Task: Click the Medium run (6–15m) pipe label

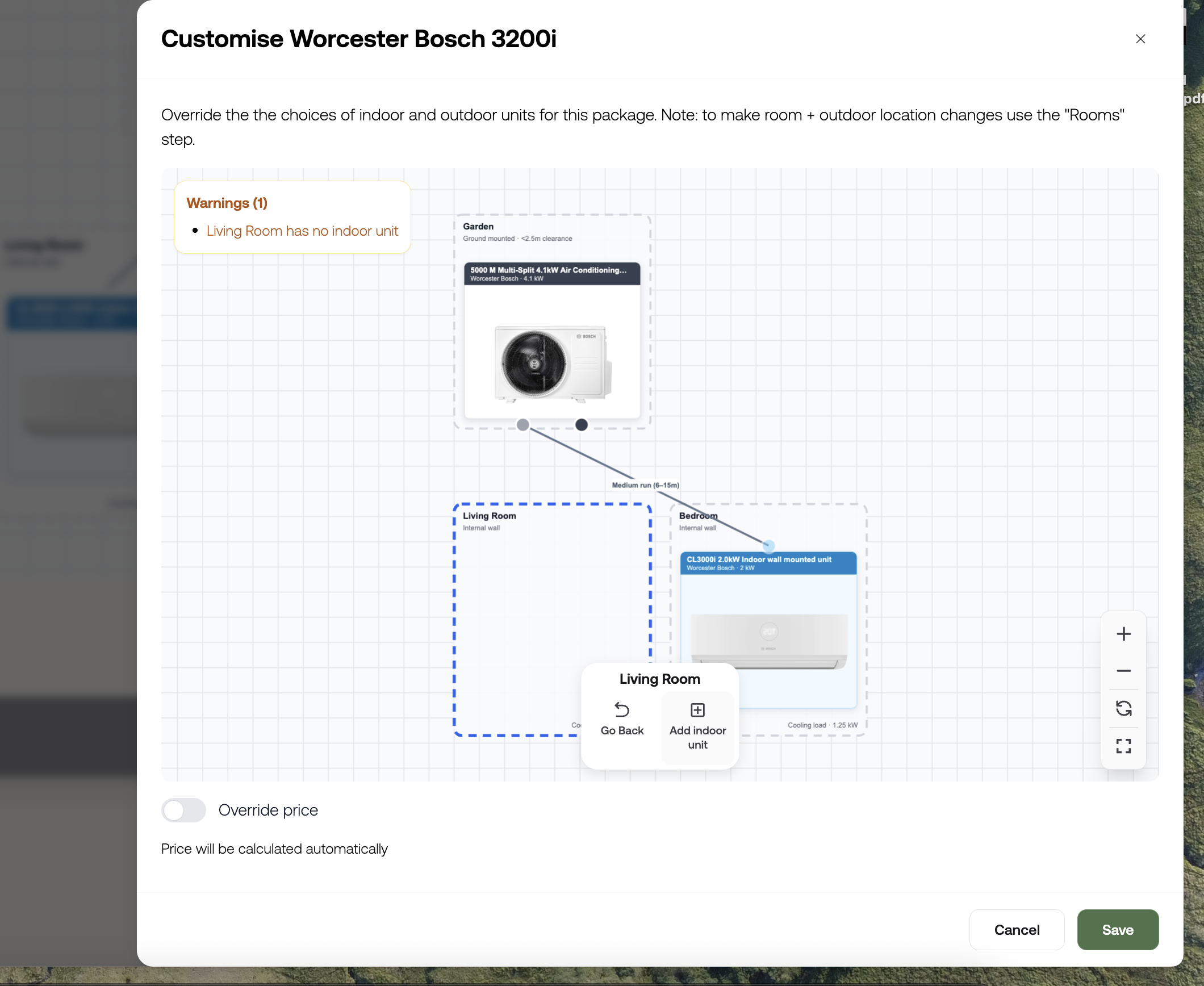Action: (x=645, y=485)
